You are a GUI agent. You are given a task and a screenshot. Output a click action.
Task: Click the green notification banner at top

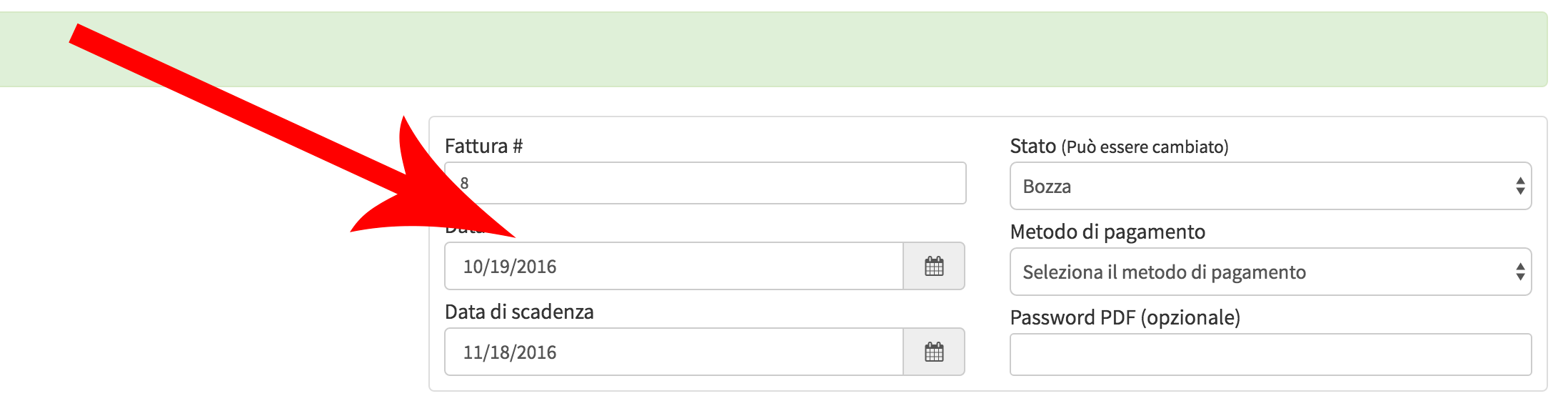[773, 49]
